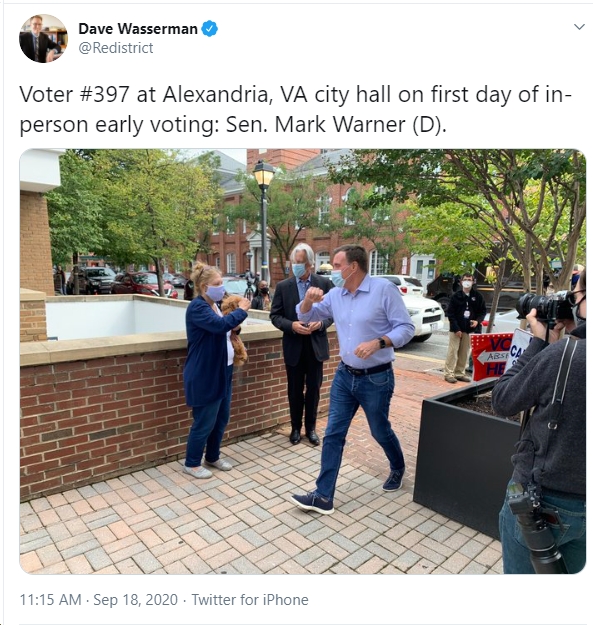Open the Dave Wasserman display name link

coord(138,29)
